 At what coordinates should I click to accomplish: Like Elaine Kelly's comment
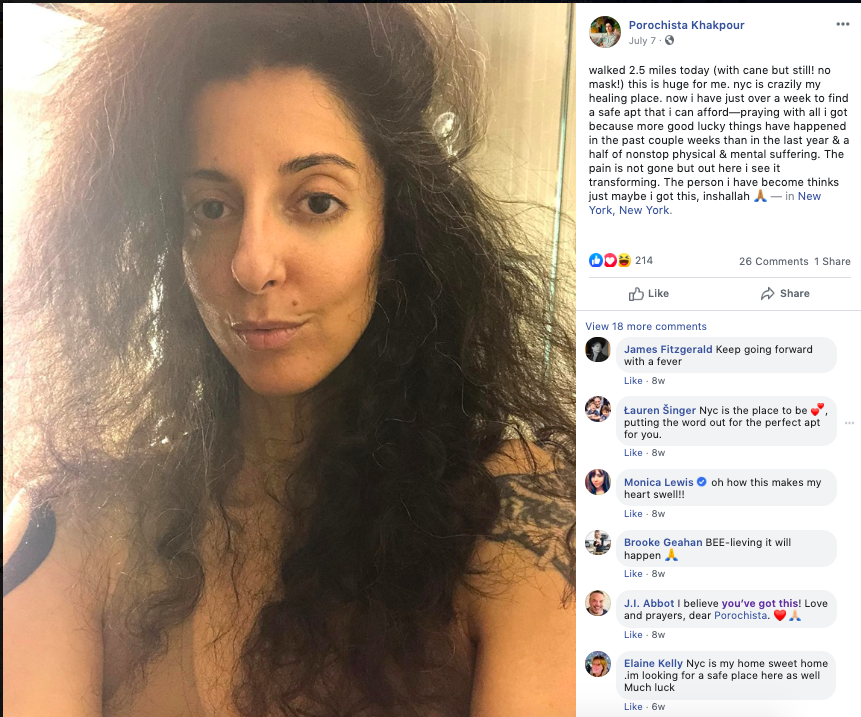[x=633, y=707]
